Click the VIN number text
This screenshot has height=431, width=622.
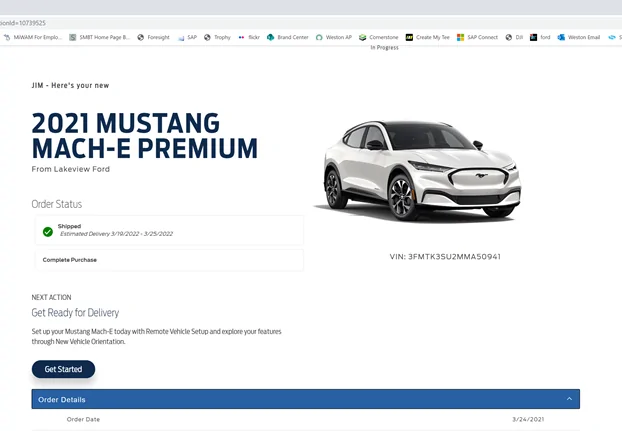tap(445, 257)
